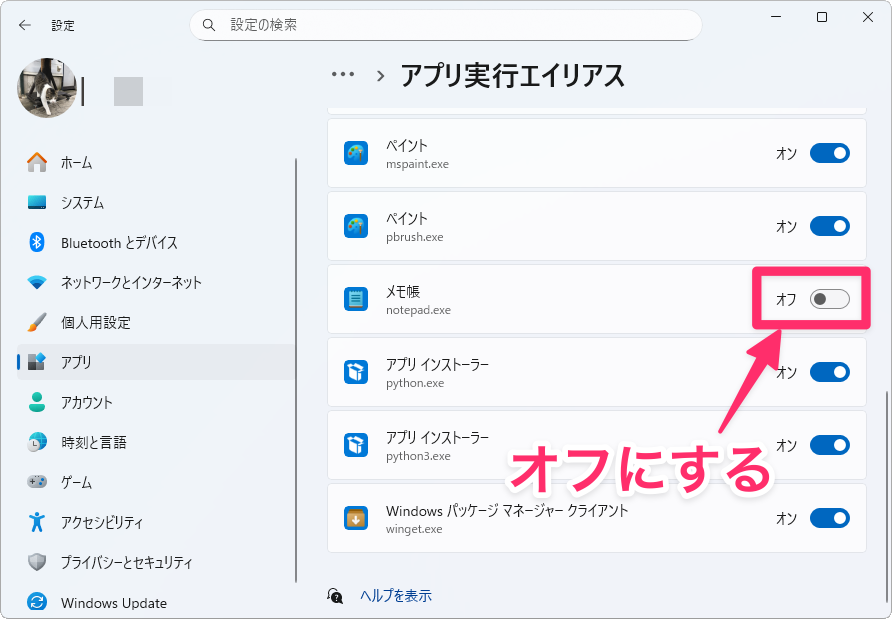892x619 pixels.
Task: Click the python3.exe App Installer icon
Action: pos(356,445)
